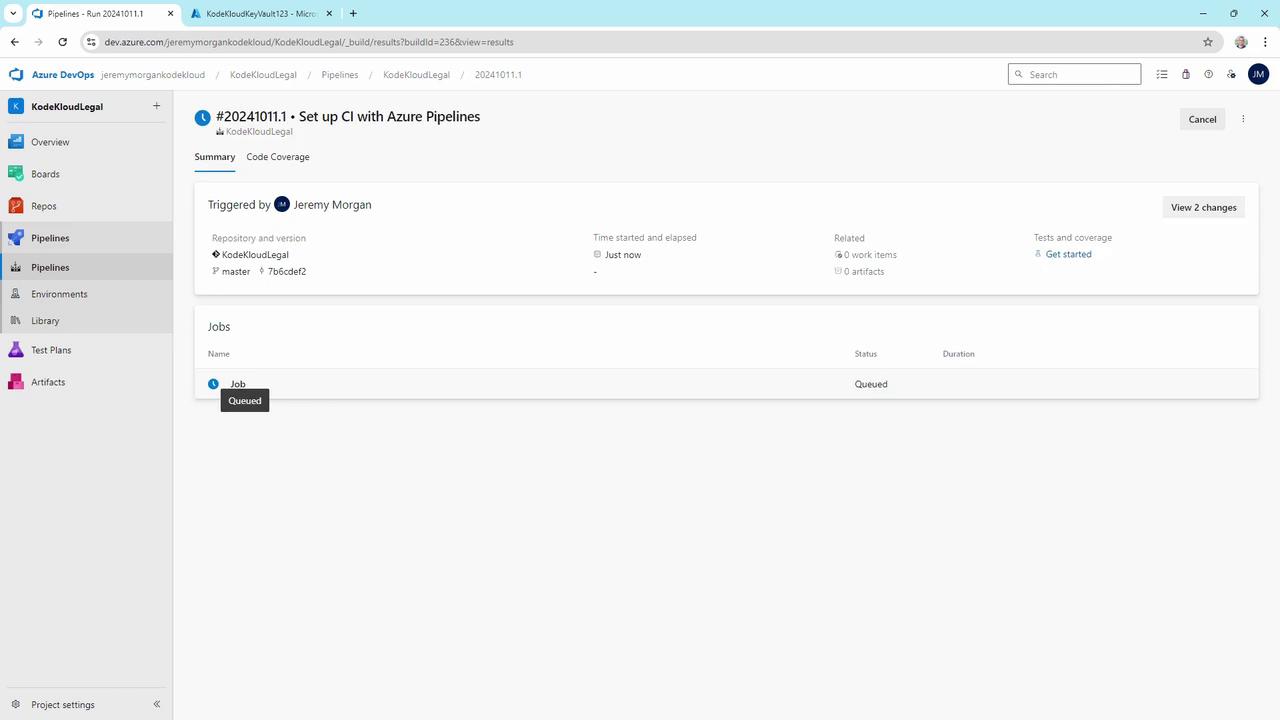This screenshot has width=1280, height=720.
Task: Click the Azure DevOps search box
Action: click(x=1074, y=74)
